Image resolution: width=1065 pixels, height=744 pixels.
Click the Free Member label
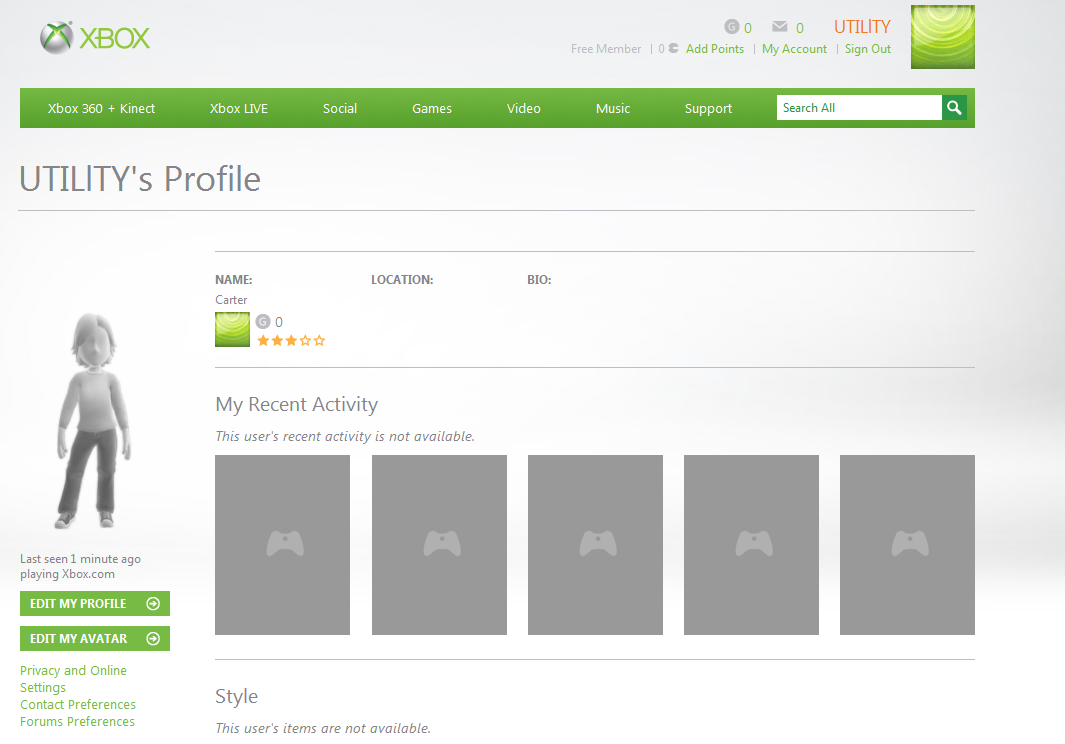point(606,49)
